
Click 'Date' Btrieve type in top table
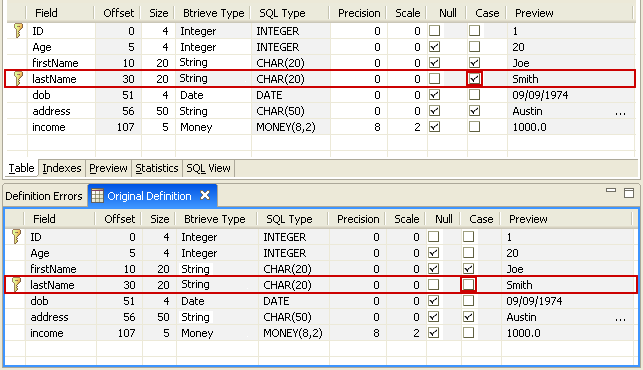192,95
